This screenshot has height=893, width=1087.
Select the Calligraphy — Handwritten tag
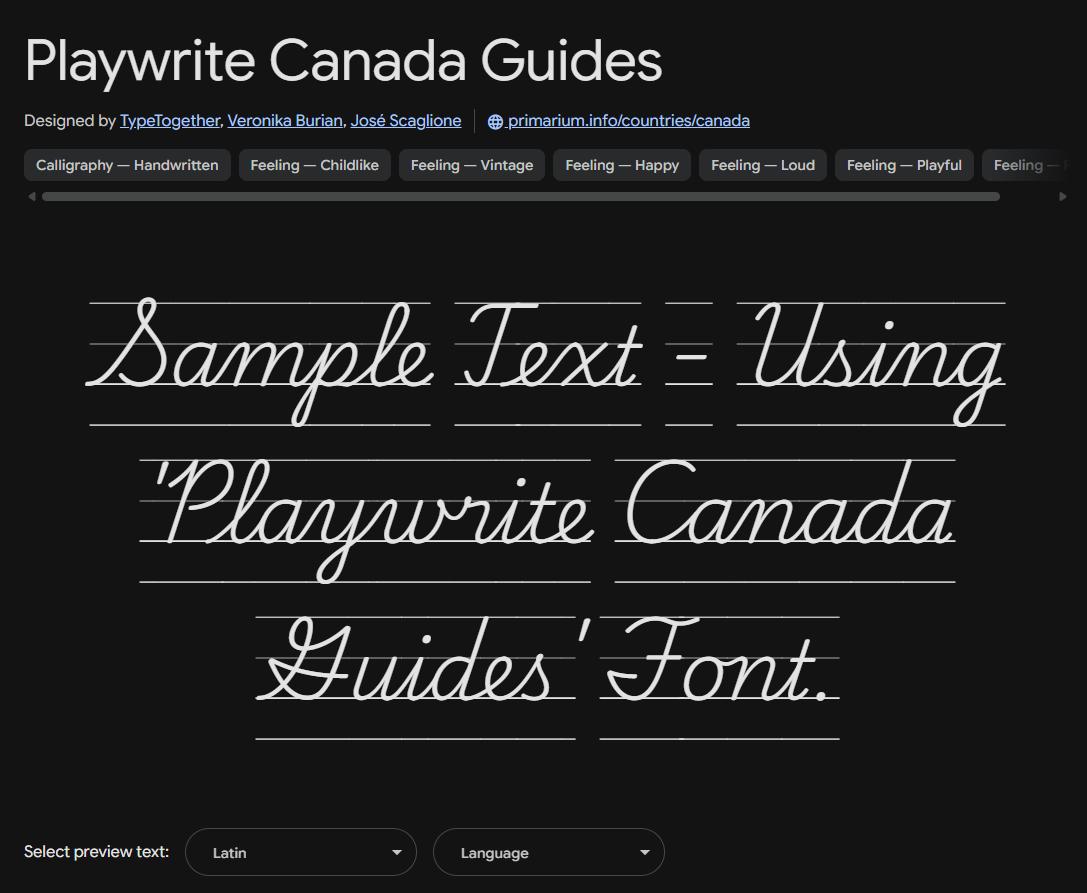coord(127,165)
